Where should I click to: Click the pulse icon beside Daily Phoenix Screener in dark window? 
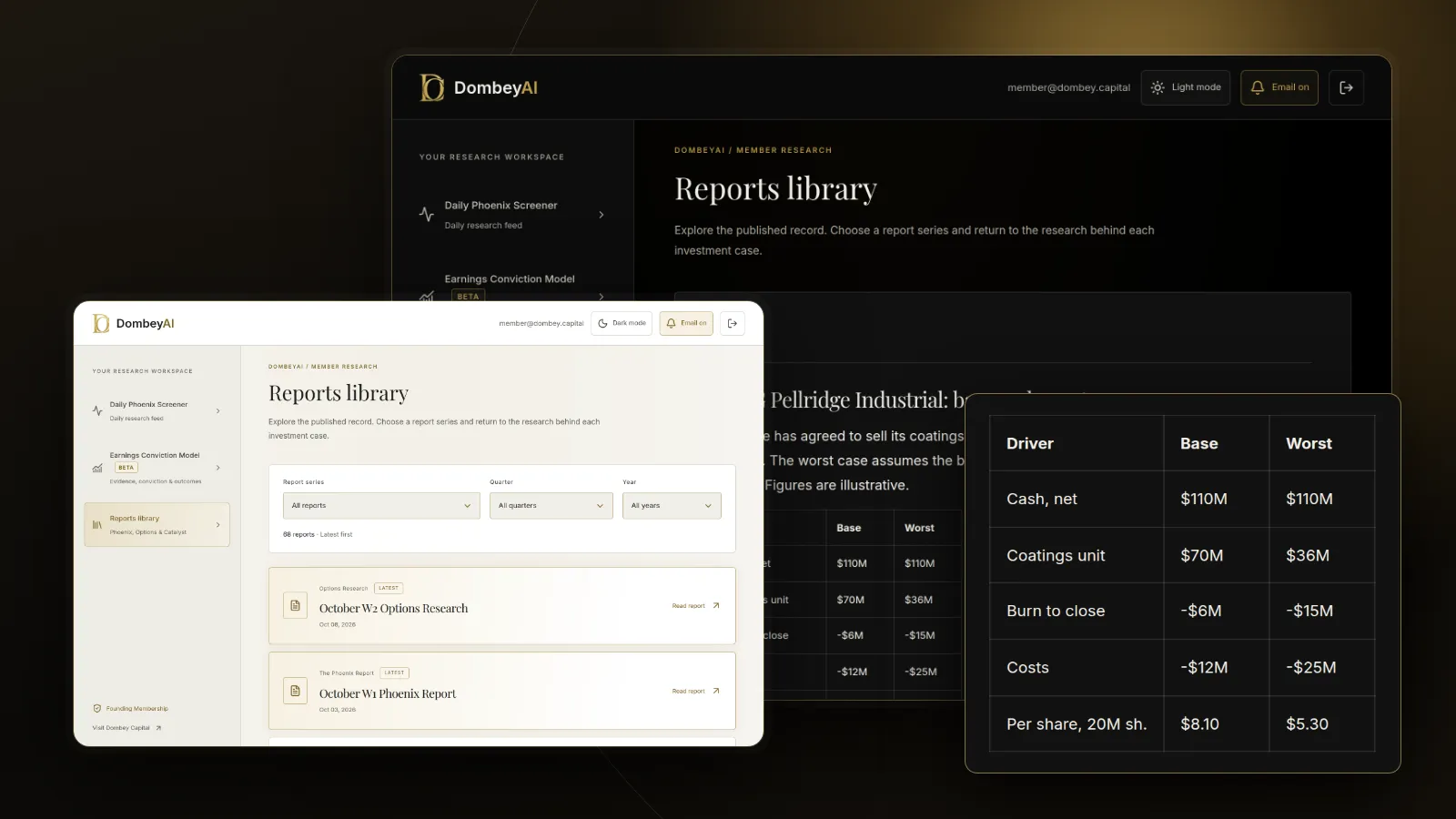(426, 215)
